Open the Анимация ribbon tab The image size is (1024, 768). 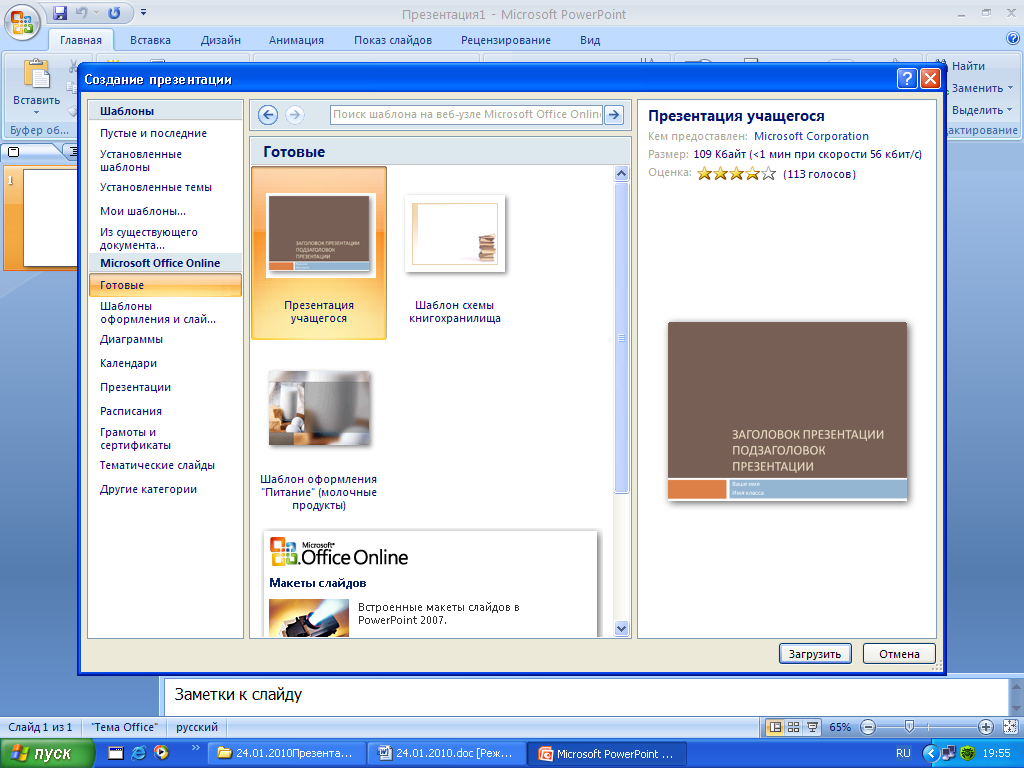(296, 40)
